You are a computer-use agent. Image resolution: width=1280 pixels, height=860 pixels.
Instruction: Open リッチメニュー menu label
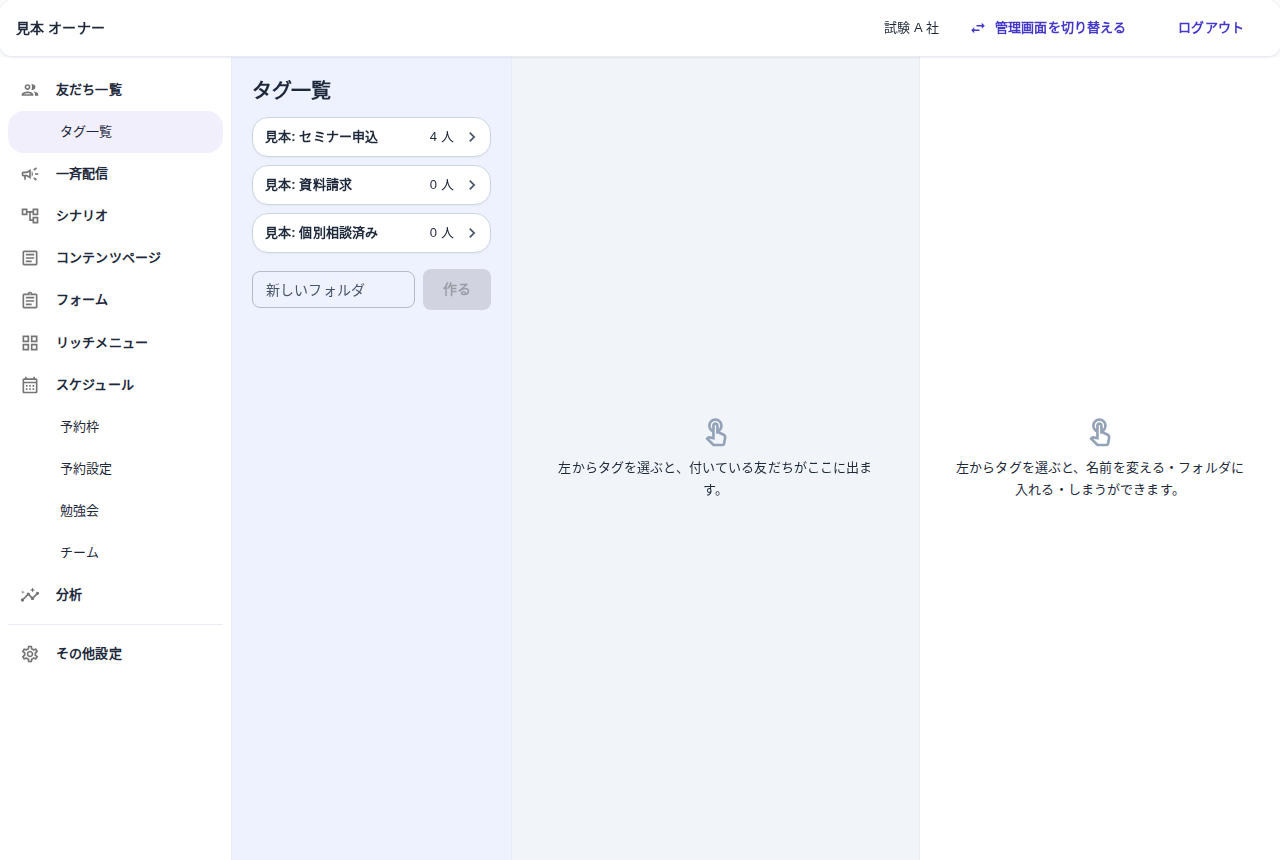point(102,343)
